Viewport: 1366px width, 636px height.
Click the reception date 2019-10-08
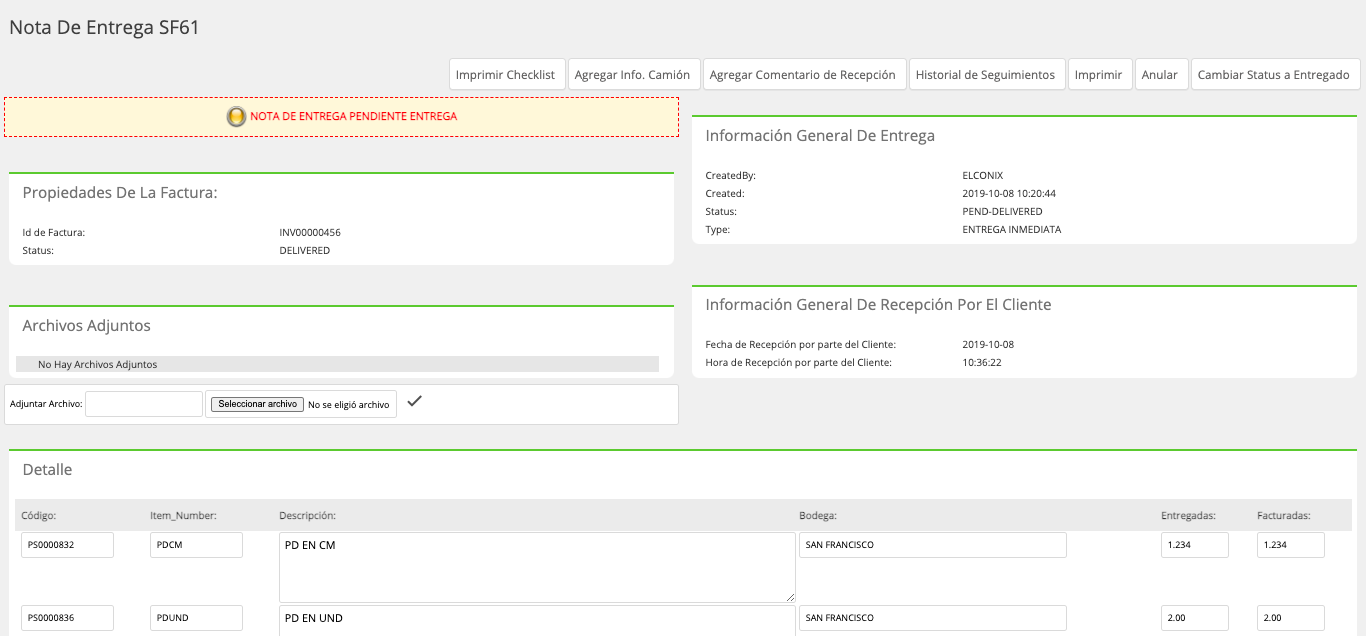point(988,345)
